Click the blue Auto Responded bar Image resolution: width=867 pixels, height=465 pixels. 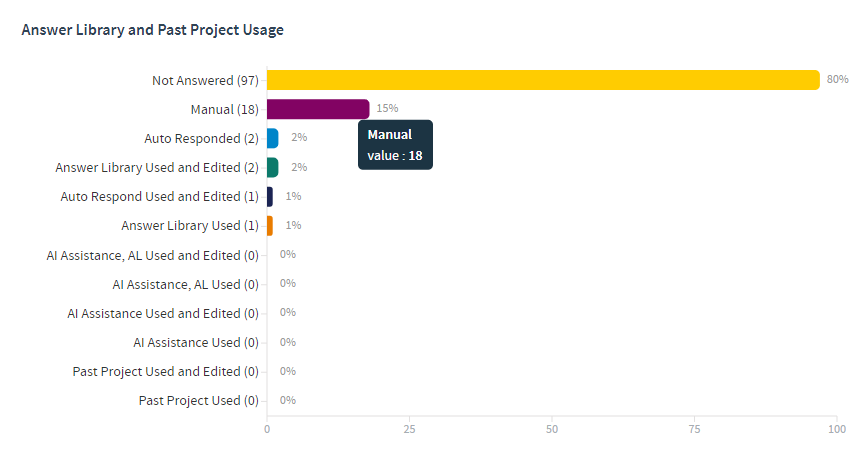click(272, 138)
